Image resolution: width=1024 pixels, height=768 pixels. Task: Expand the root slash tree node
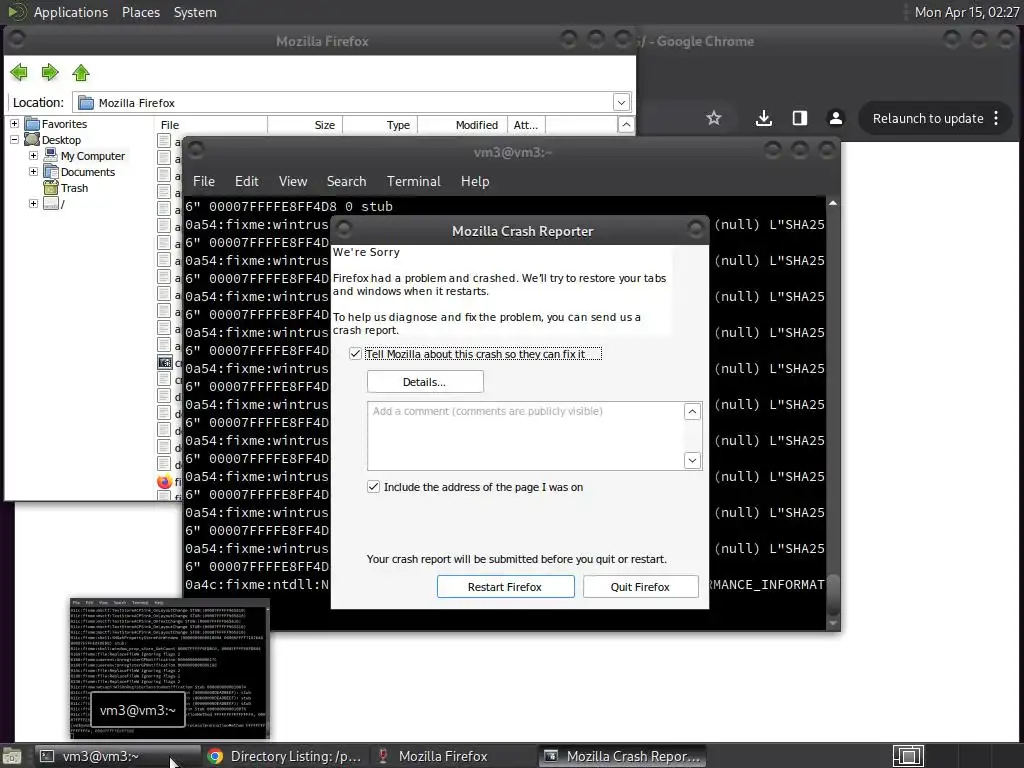tap(33, 203)
